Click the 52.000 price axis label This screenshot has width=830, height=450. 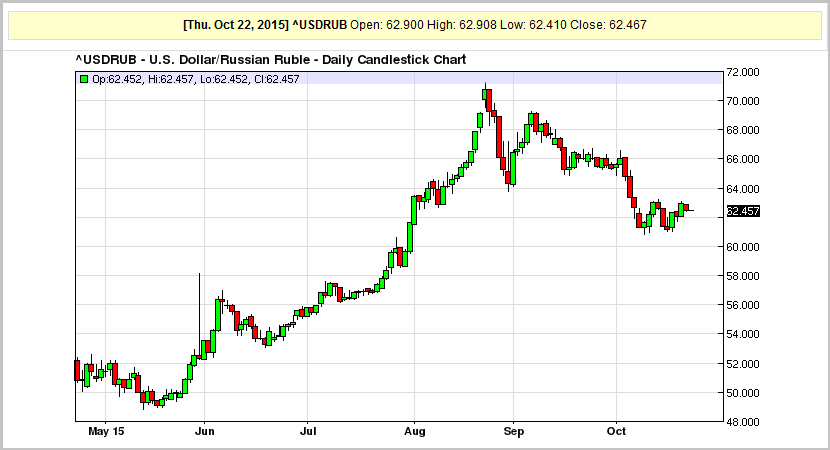pos(743,364)
